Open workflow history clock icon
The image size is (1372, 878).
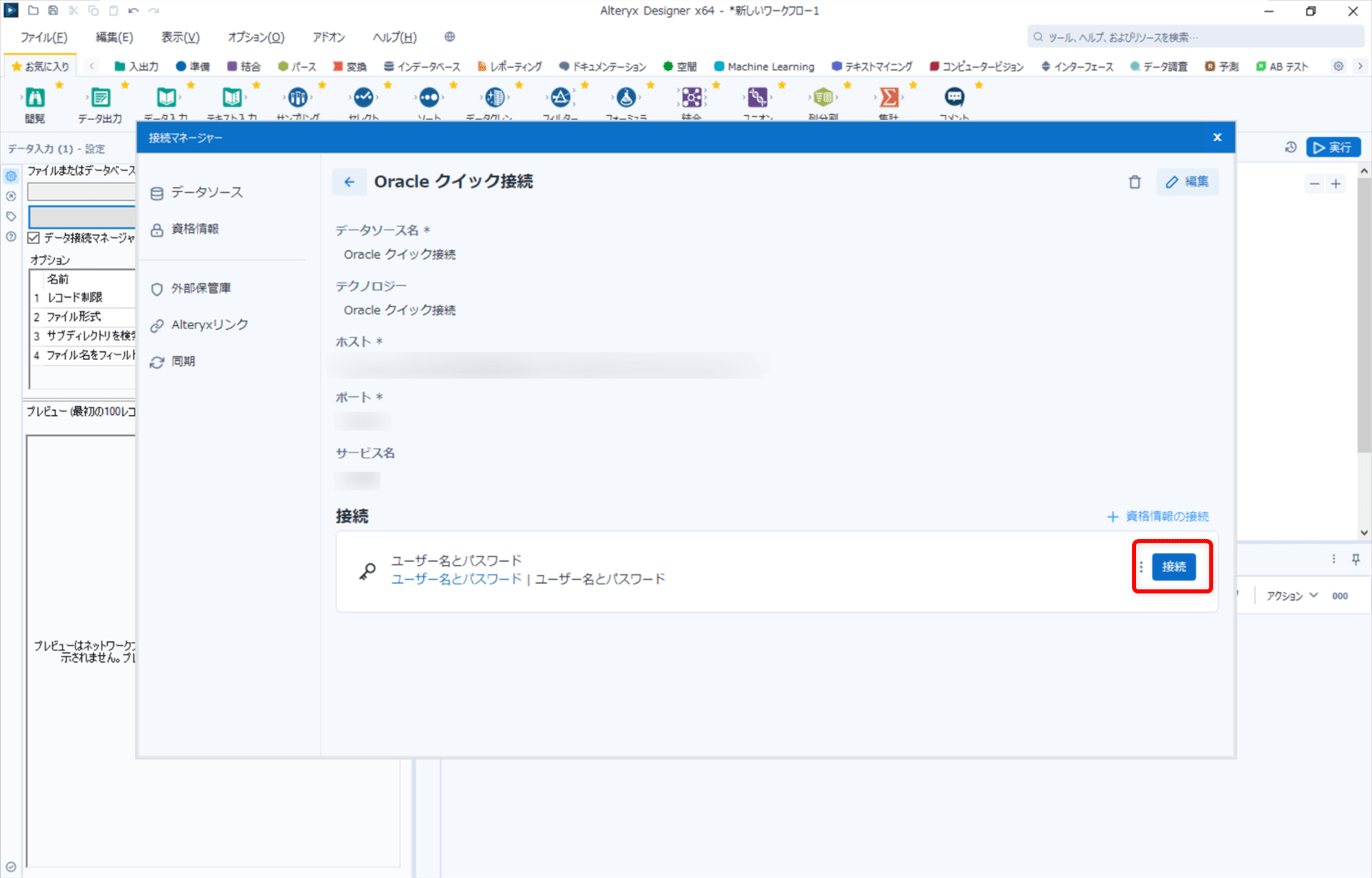(1290, 147)
